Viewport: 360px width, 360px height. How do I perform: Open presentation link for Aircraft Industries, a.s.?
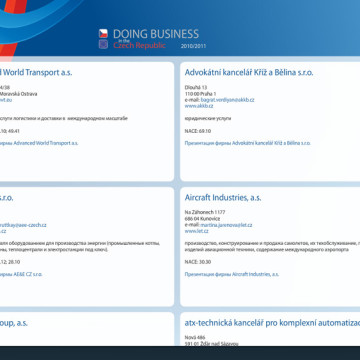[x=232, y=274]
